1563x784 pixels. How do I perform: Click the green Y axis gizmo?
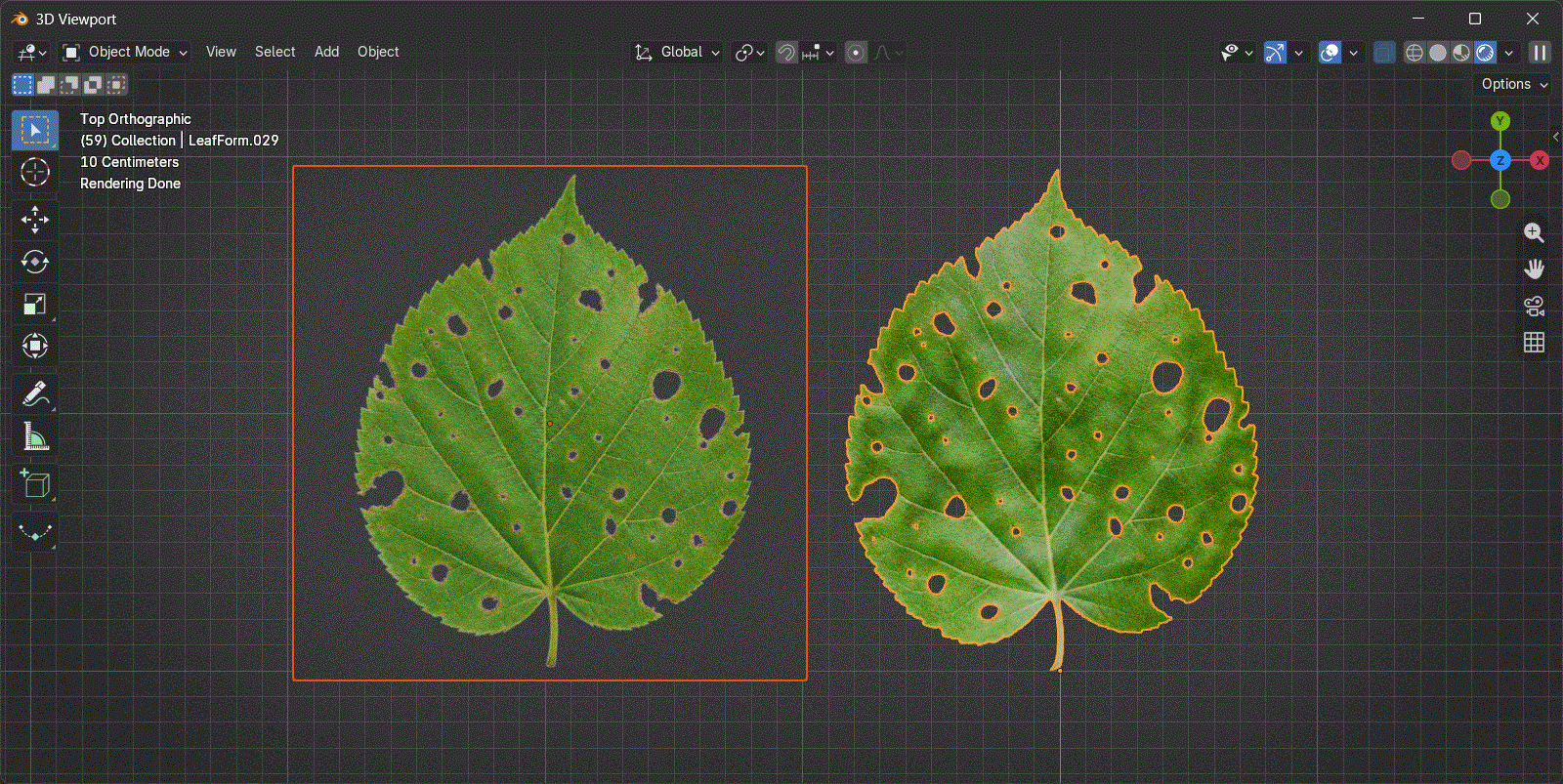tap(1500, 121)
